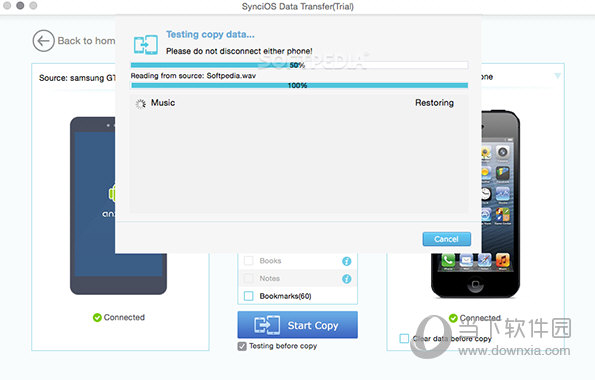The width and height of the screenshot is (595, 380).
Task: Click the Music row label
Action: pyautogui.click(x=163, y=103)
